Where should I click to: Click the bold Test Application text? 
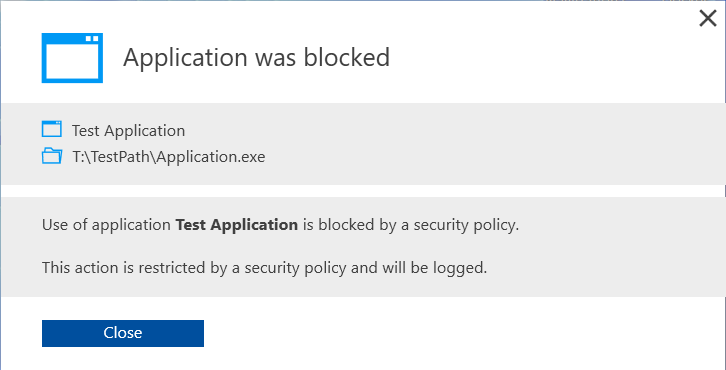(237, 225)
